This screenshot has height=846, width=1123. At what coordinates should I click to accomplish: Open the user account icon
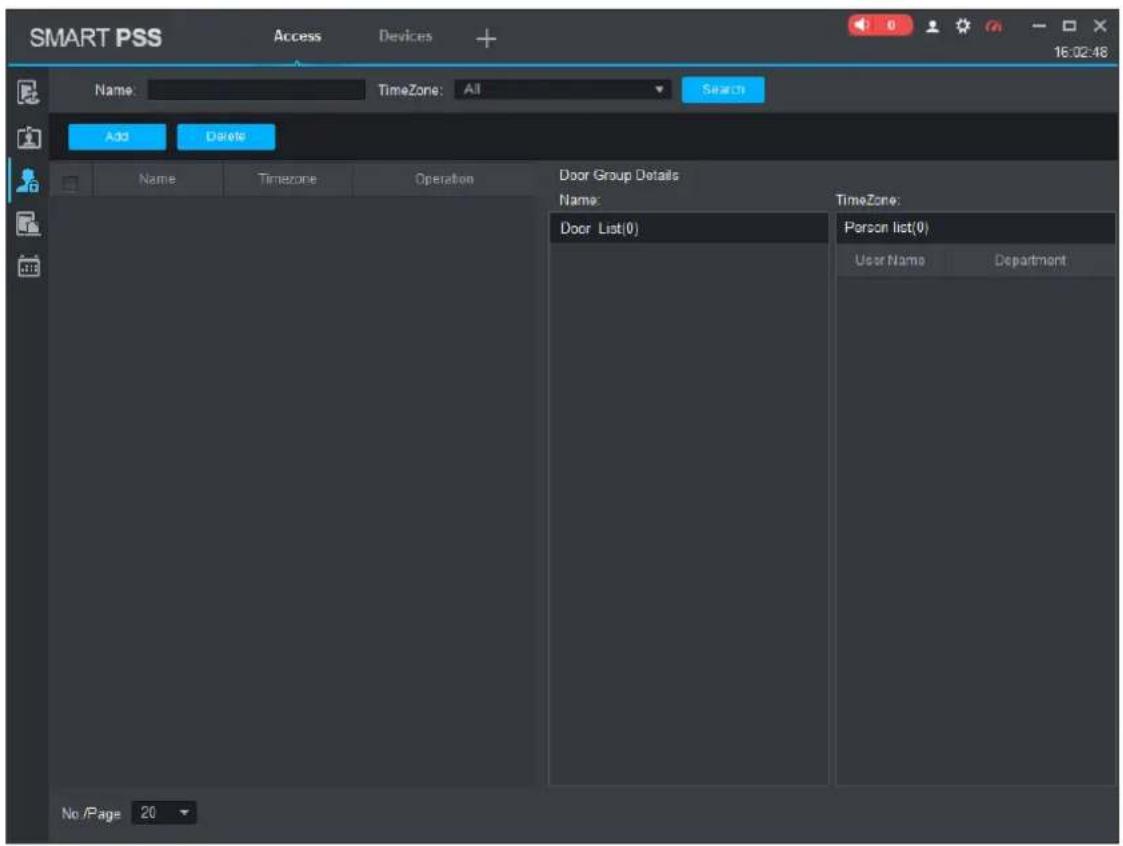(x=932, y=27)
